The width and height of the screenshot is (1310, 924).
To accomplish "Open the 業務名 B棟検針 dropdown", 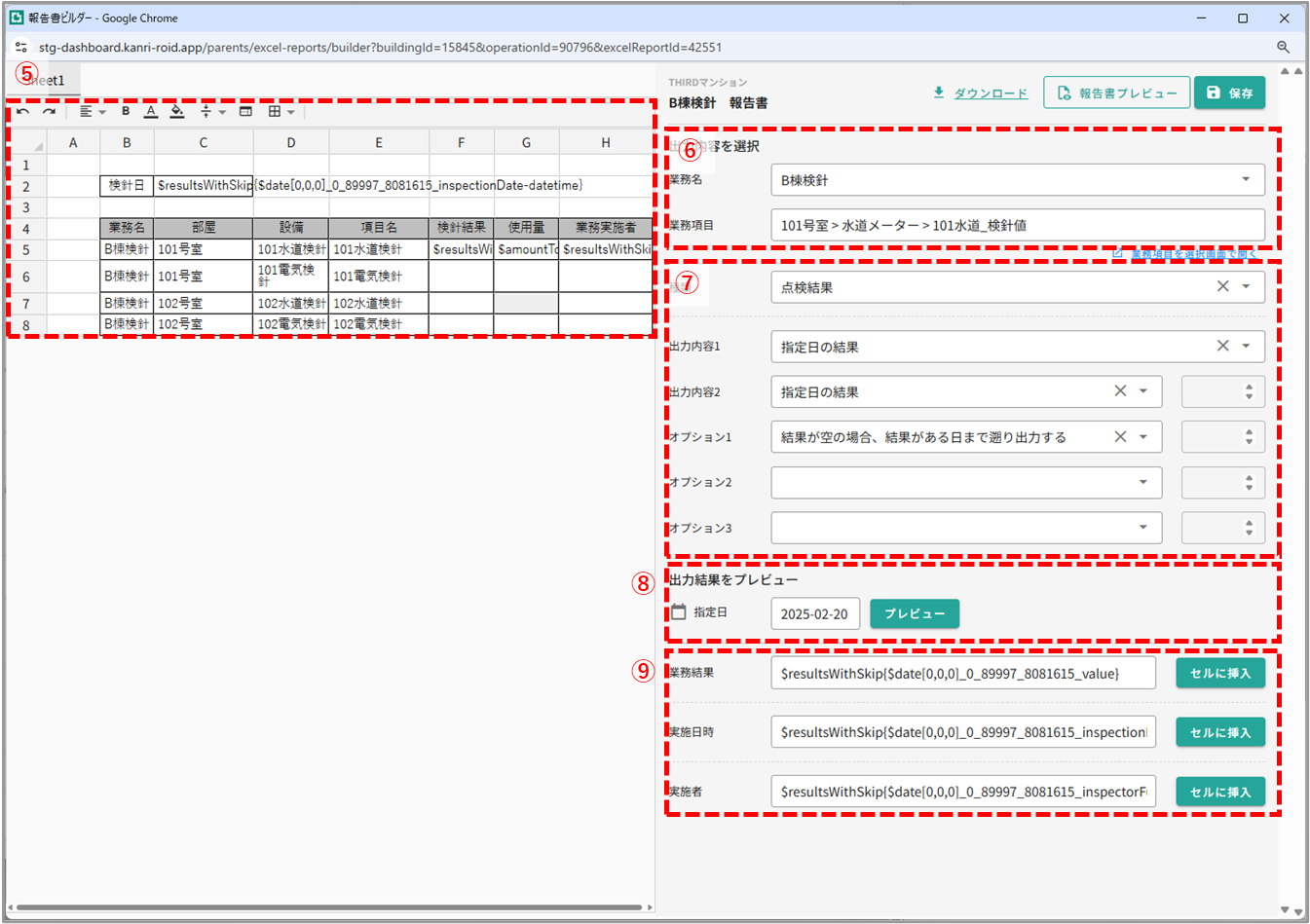I will tap(1018, 180).
